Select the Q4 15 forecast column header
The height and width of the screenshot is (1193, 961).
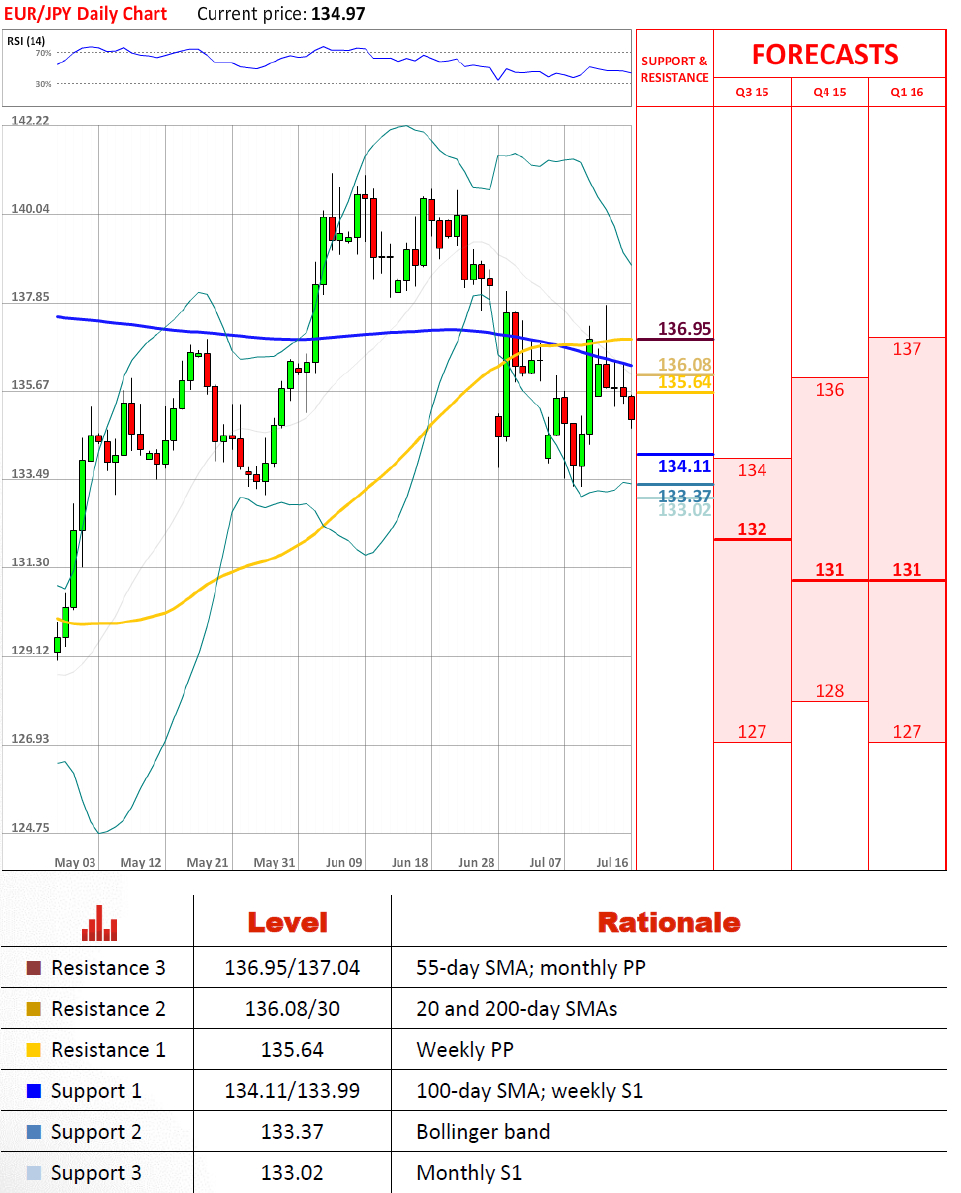(x=829, y=92)
